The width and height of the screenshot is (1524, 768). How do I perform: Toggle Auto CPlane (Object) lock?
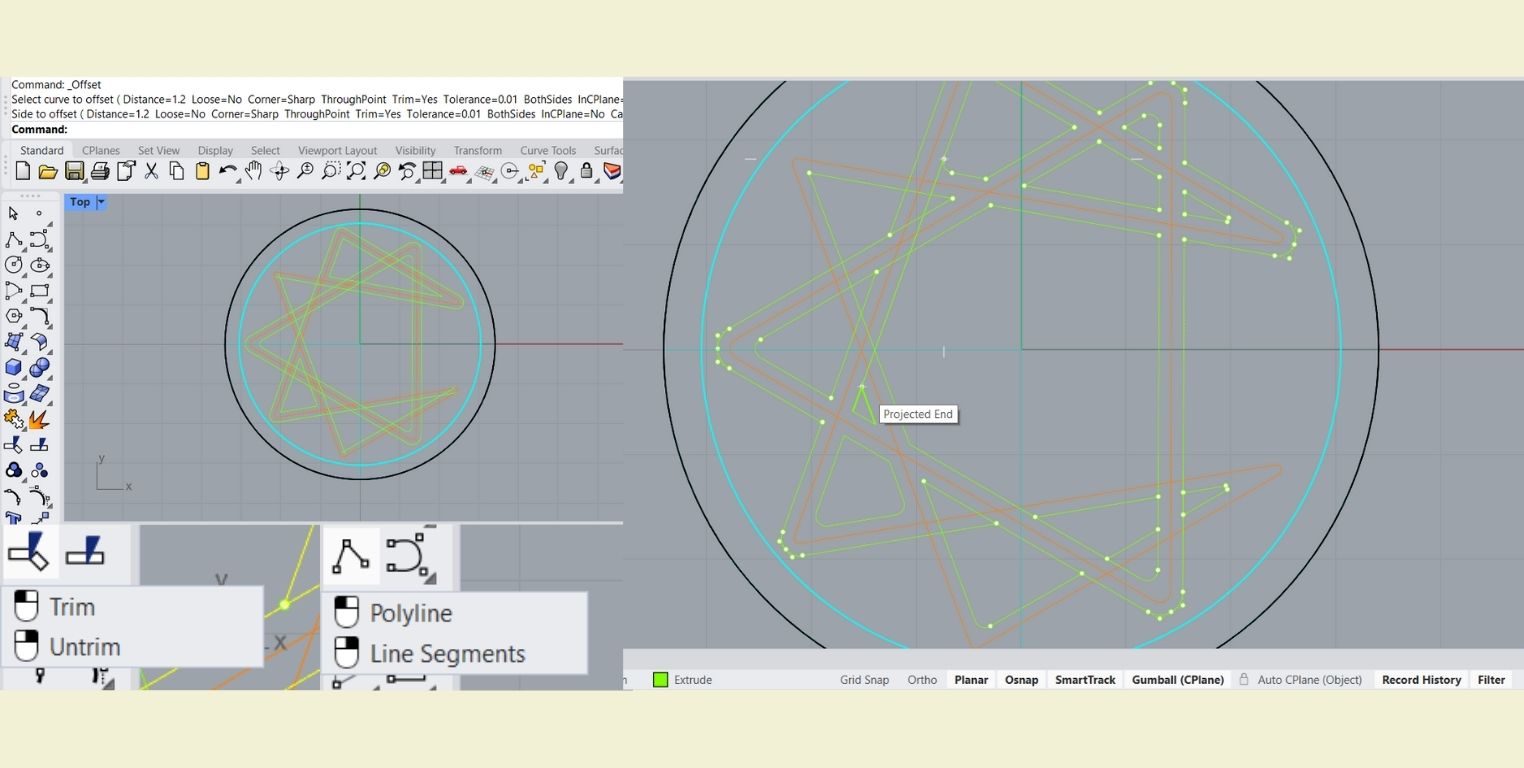point(1300,680)
